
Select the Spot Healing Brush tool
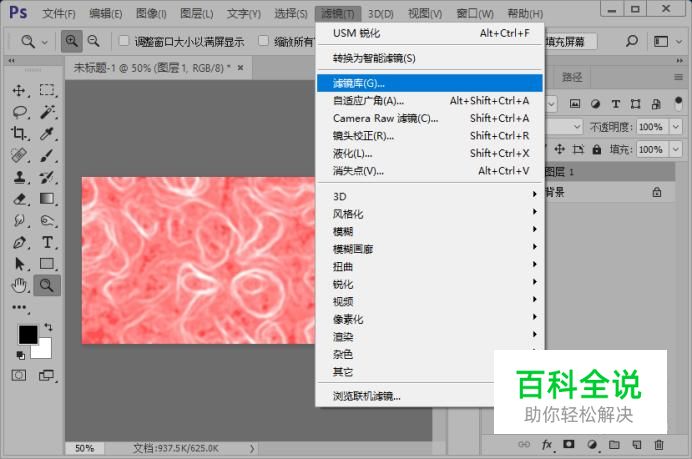19,155
